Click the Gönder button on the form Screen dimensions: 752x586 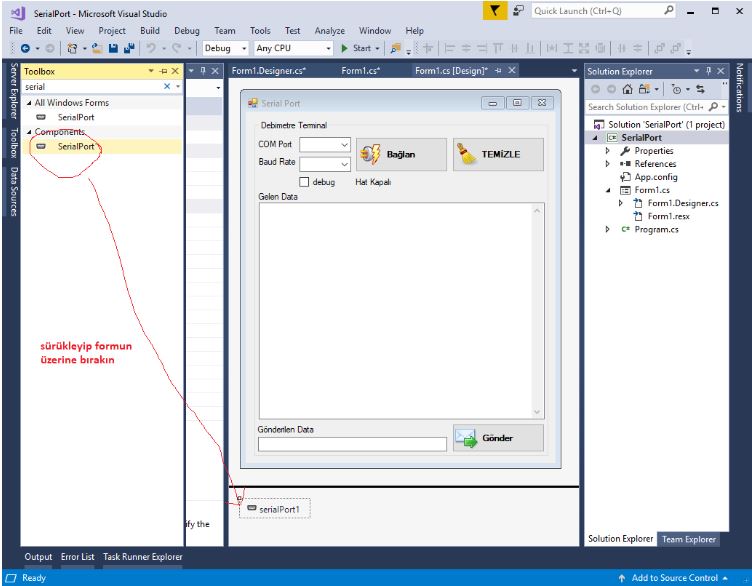pyautogui.click(x=498, y=438)
